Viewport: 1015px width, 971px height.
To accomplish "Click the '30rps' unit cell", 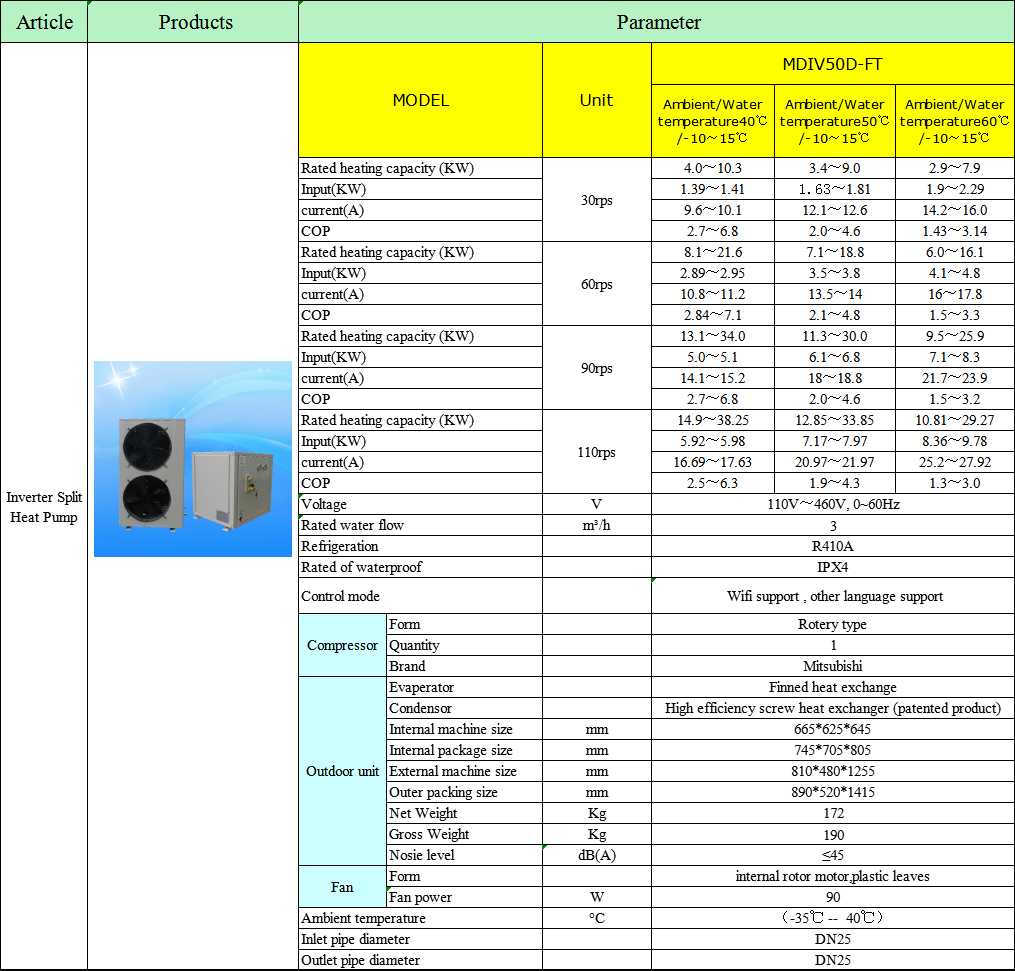I will [x=597, y=200].
